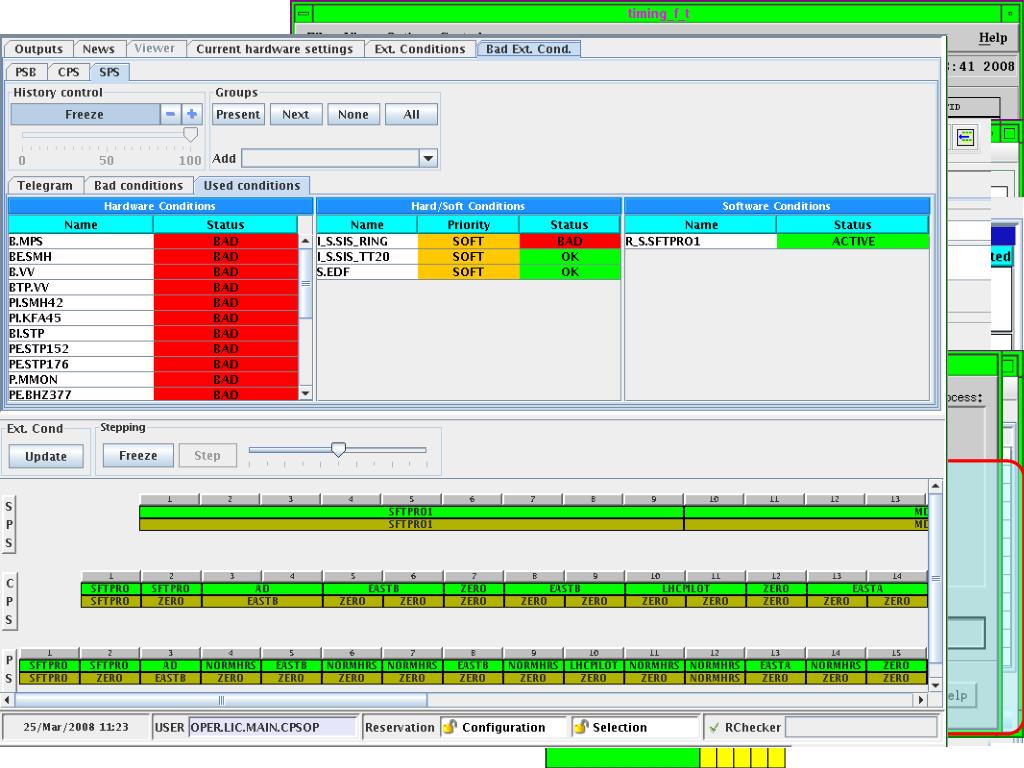Click Freeze in the History control panel
This screenshot has height=768, width=1024.
[x=85, y=114]
